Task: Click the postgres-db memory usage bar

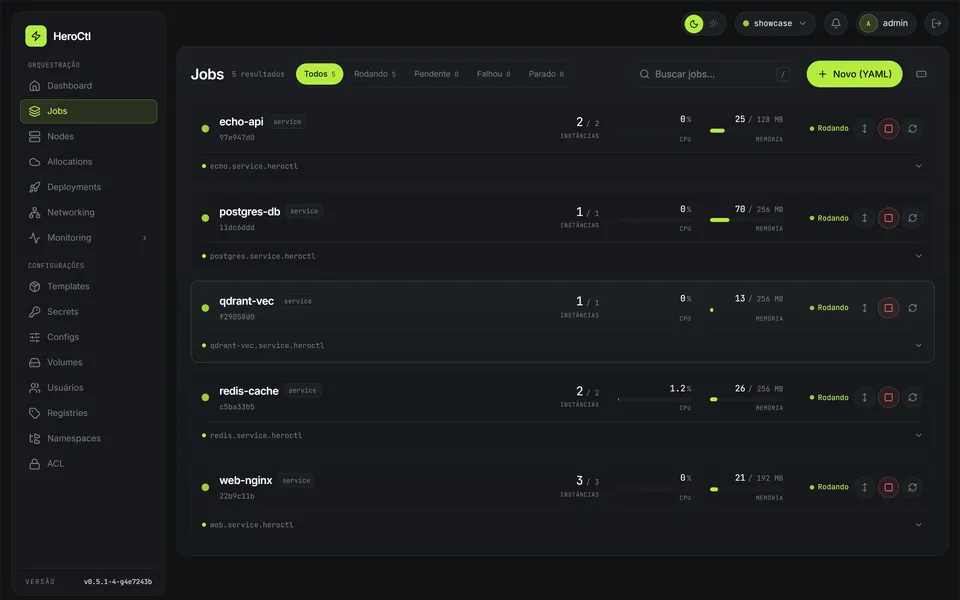Action: 746,220
